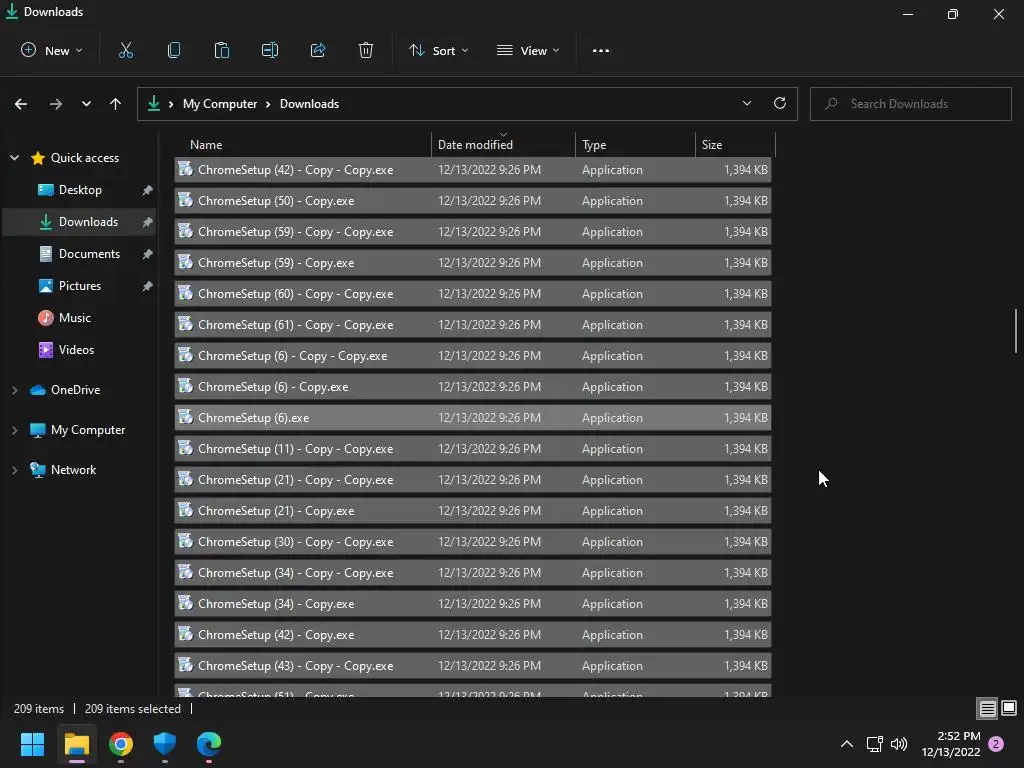The width and height of the screenshot is (1024, 768).
Task: Select ChromeSetup (30) - Copy - Copy.exe
Action: click(473, 541)
